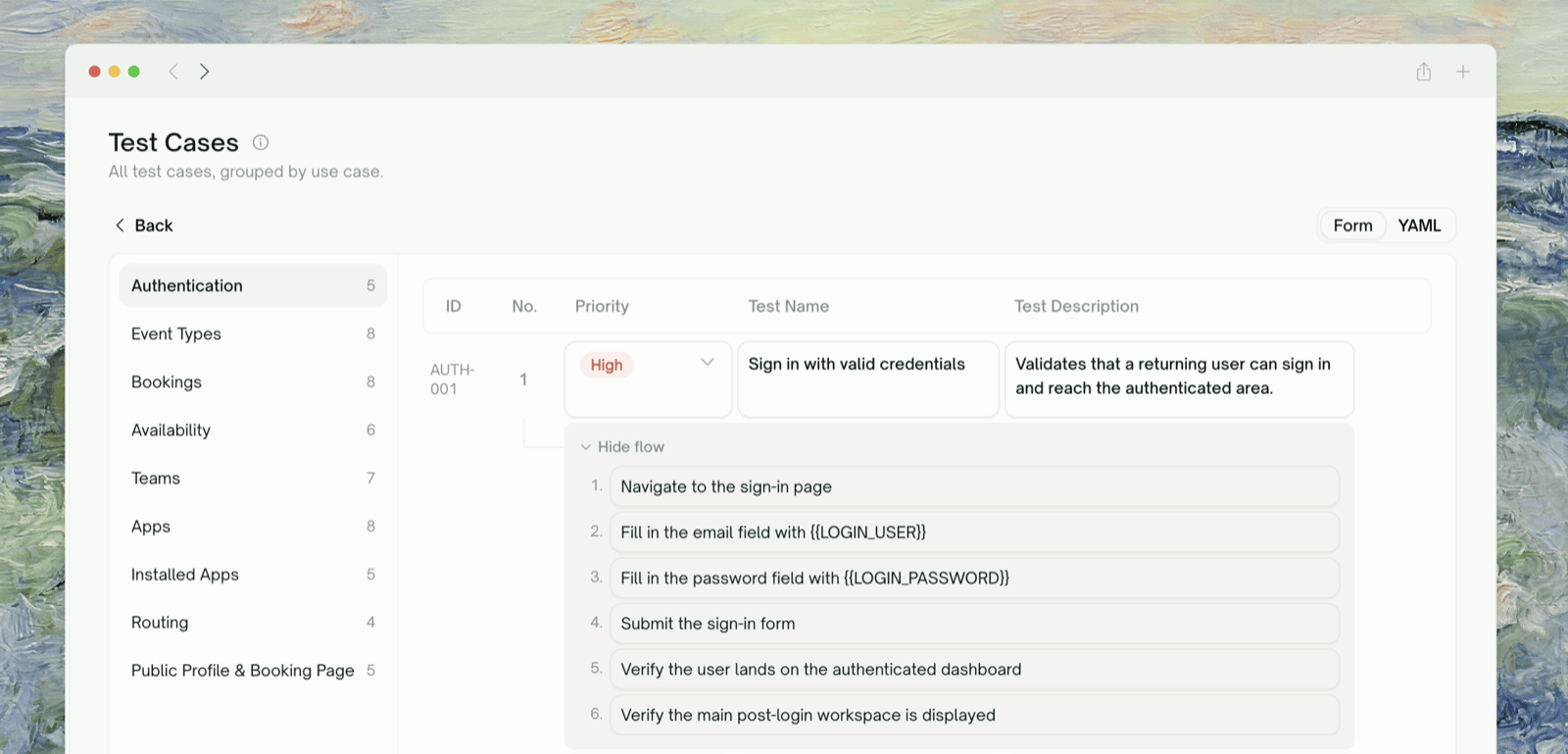This screenshot has height=754, width=1568.
Task: Edit step 'Navigate to the sign-in page'
Action: coord(975,486)
